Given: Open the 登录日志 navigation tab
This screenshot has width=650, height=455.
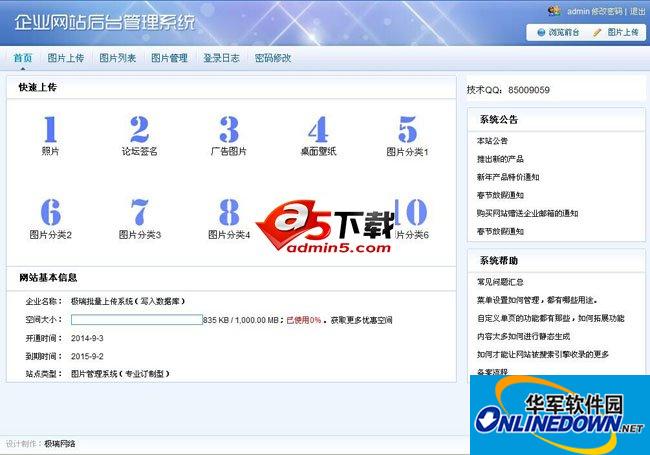Looking at the screenshot, I should (x=221, y=58).
